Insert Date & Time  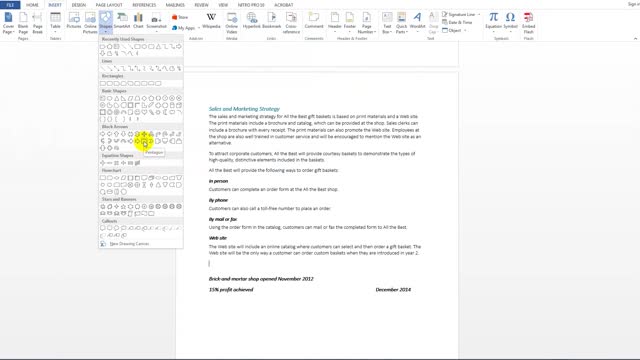[457, 22]
